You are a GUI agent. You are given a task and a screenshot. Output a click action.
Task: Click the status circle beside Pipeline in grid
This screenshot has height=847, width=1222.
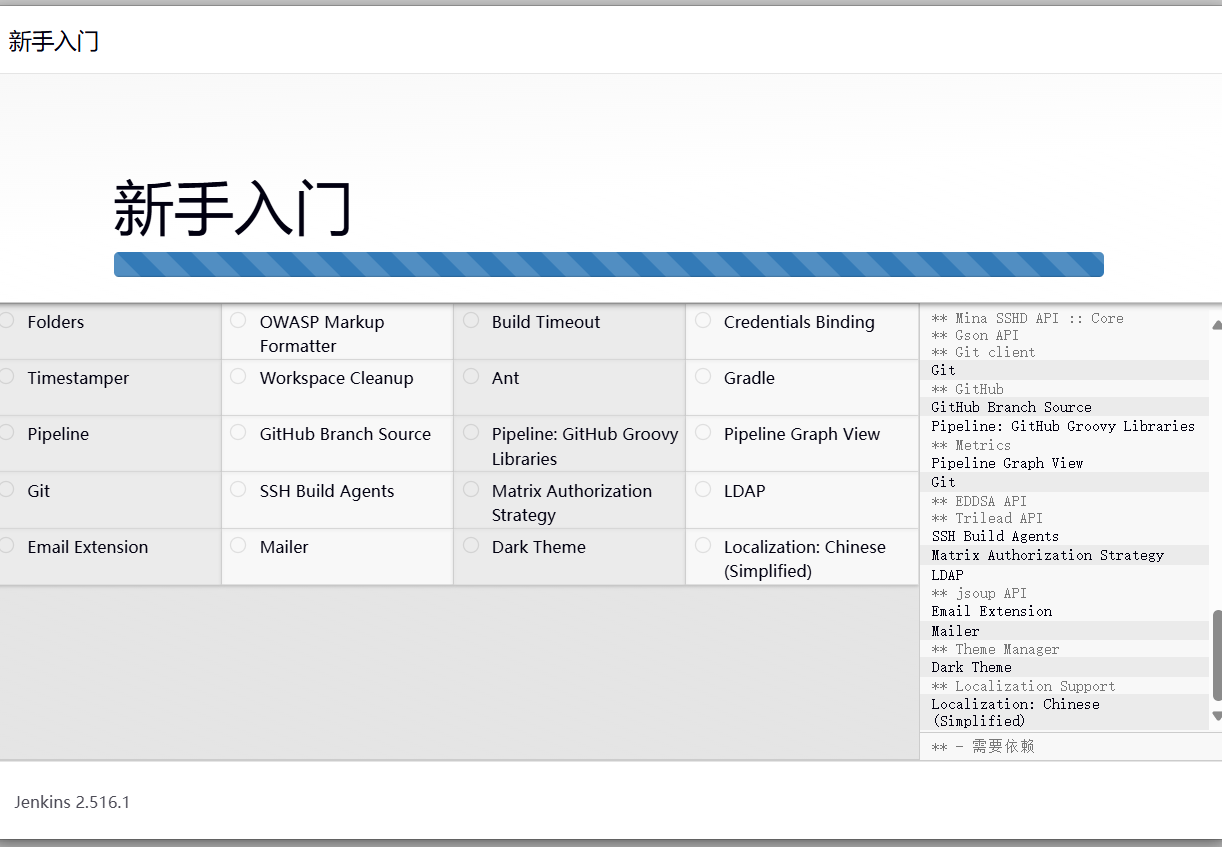[7, 432]
